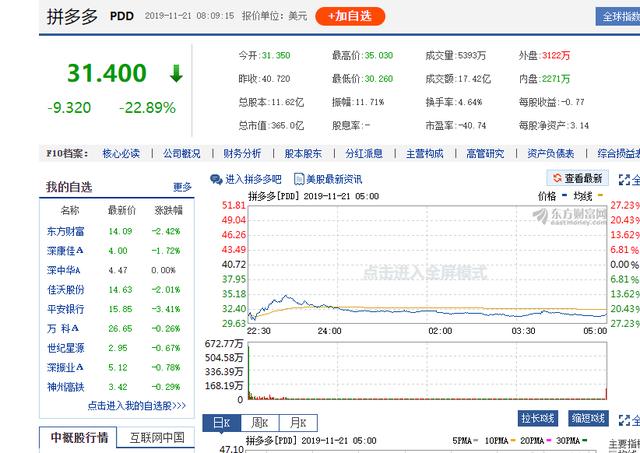This screenshot has width=640, height=453.
Task: Click the green down arrow beside price
Action: pyautogui.click(x=176, y=73)
